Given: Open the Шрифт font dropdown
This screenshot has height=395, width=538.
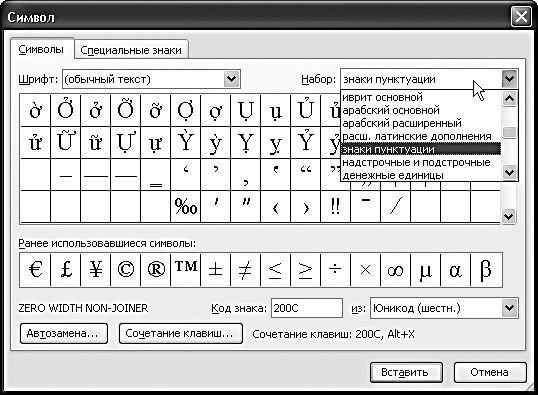Looking at the screenshot, I should coord(232,79).
